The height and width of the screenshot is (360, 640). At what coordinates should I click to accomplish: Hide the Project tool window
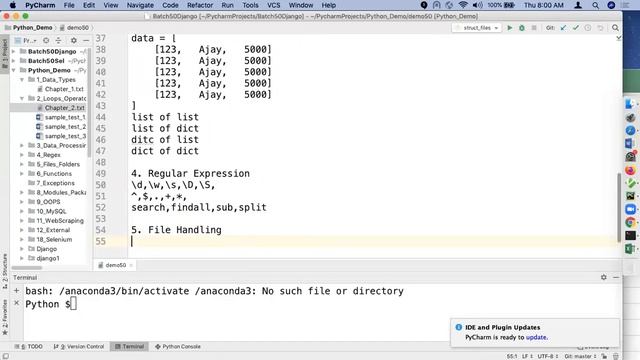click(86, 40)
